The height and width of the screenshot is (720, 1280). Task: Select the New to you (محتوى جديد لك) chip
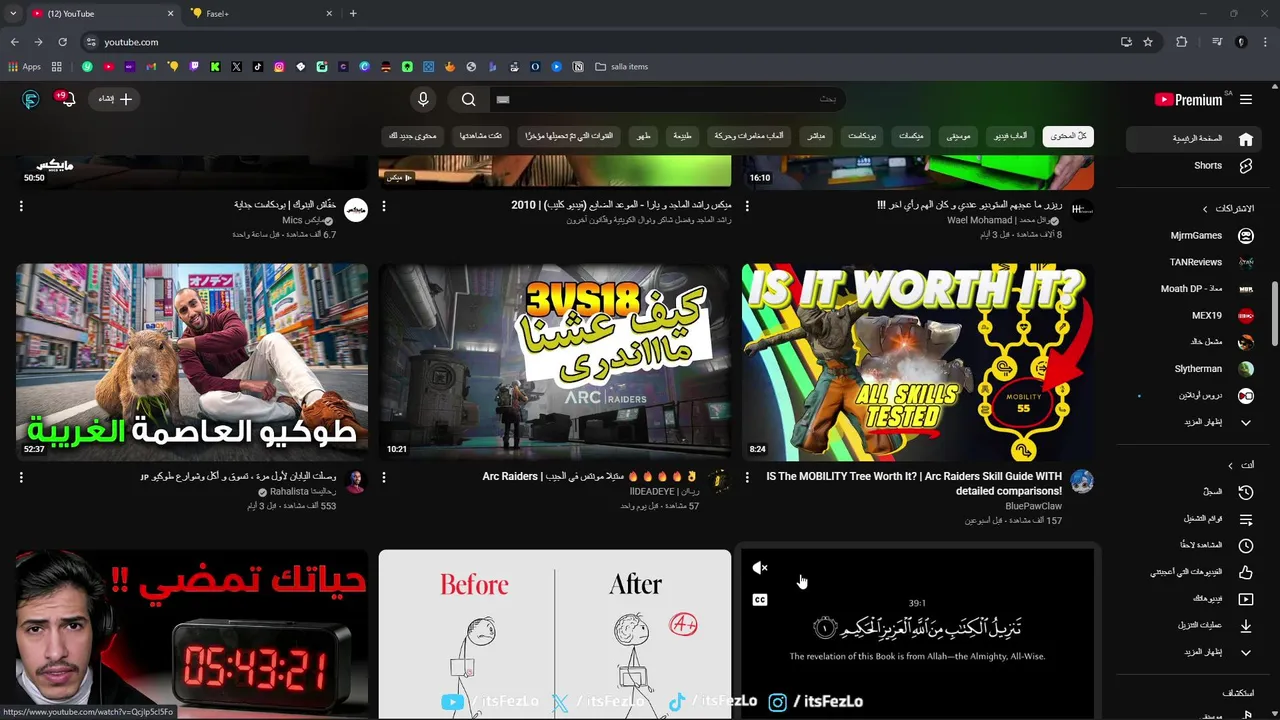point(412,136)
